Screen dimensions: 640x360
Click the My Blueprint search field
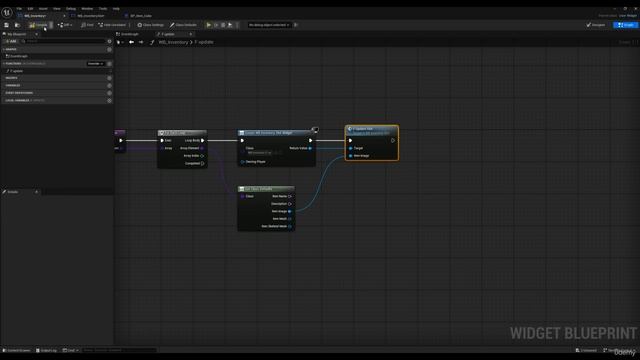pos(64,41)
